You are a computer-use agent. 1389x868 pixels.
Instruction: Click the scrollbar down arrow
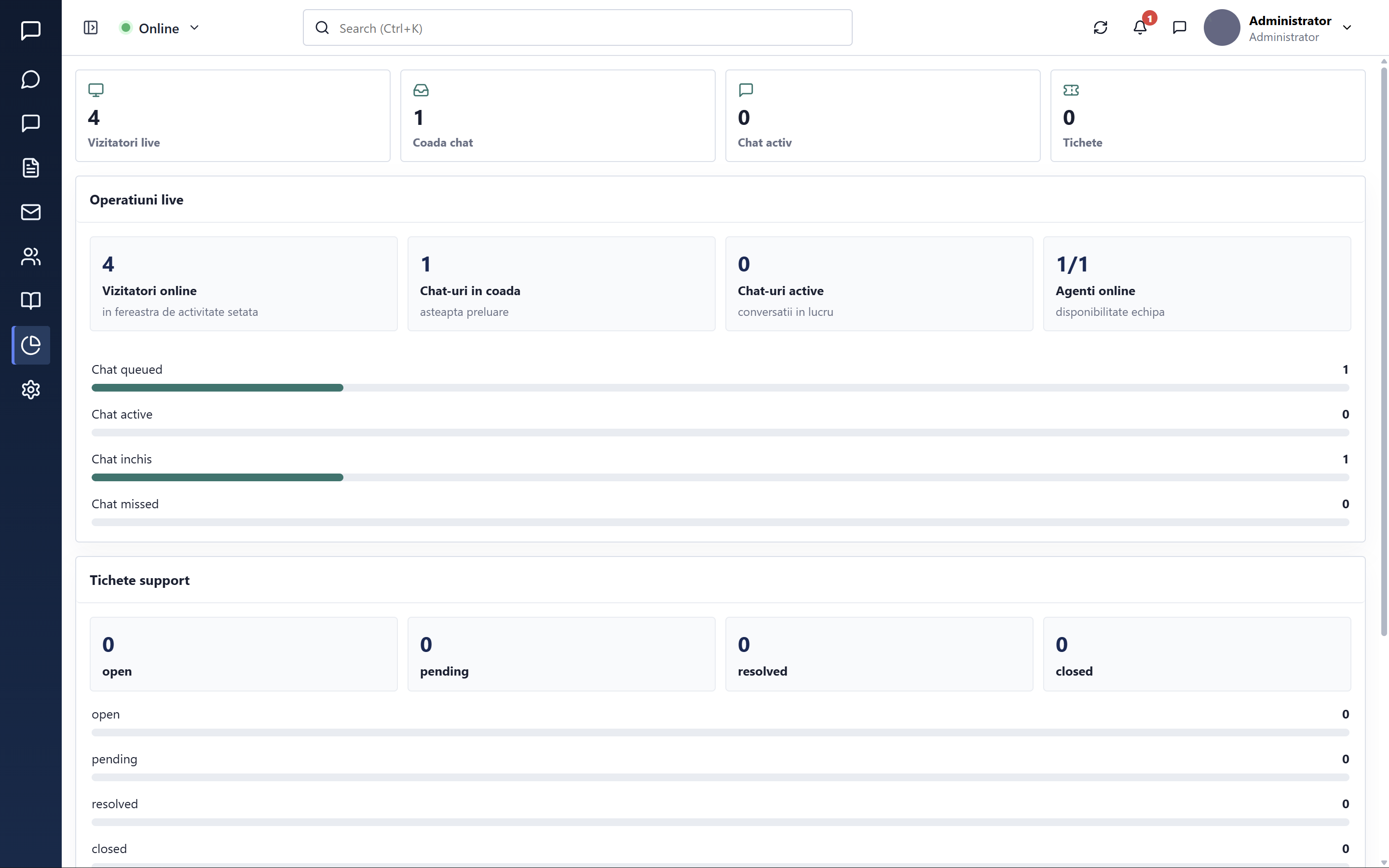pos(1384,862)
